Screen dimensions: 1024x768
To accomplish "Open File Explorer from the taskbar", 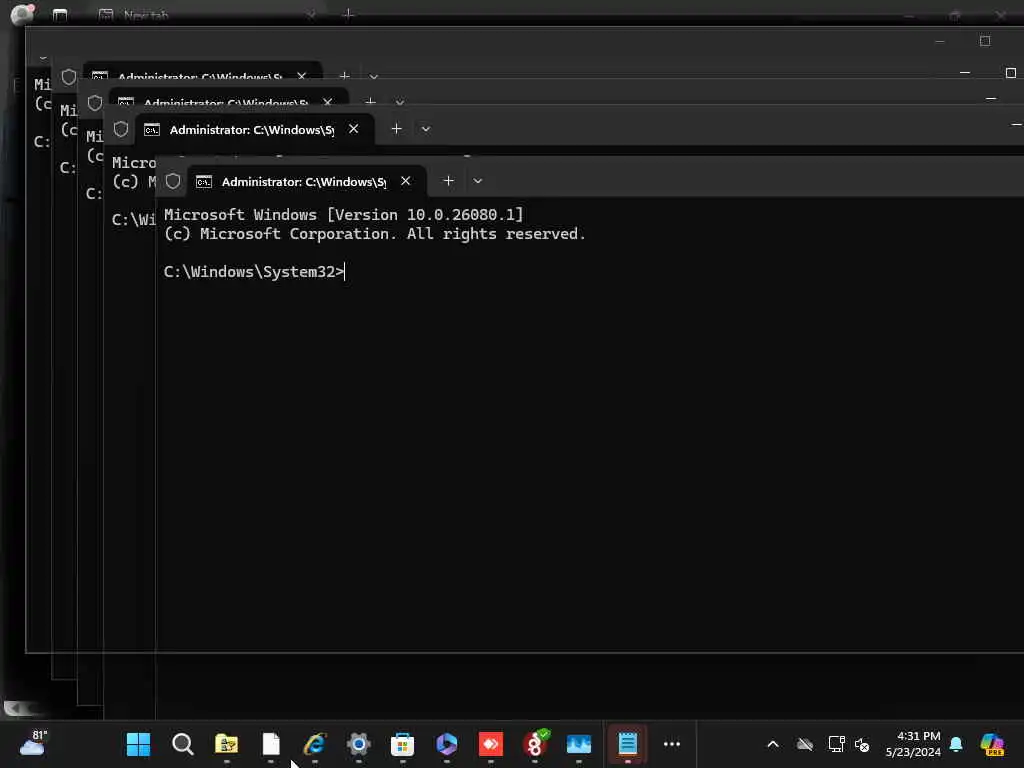I will [x=227, y=744].
